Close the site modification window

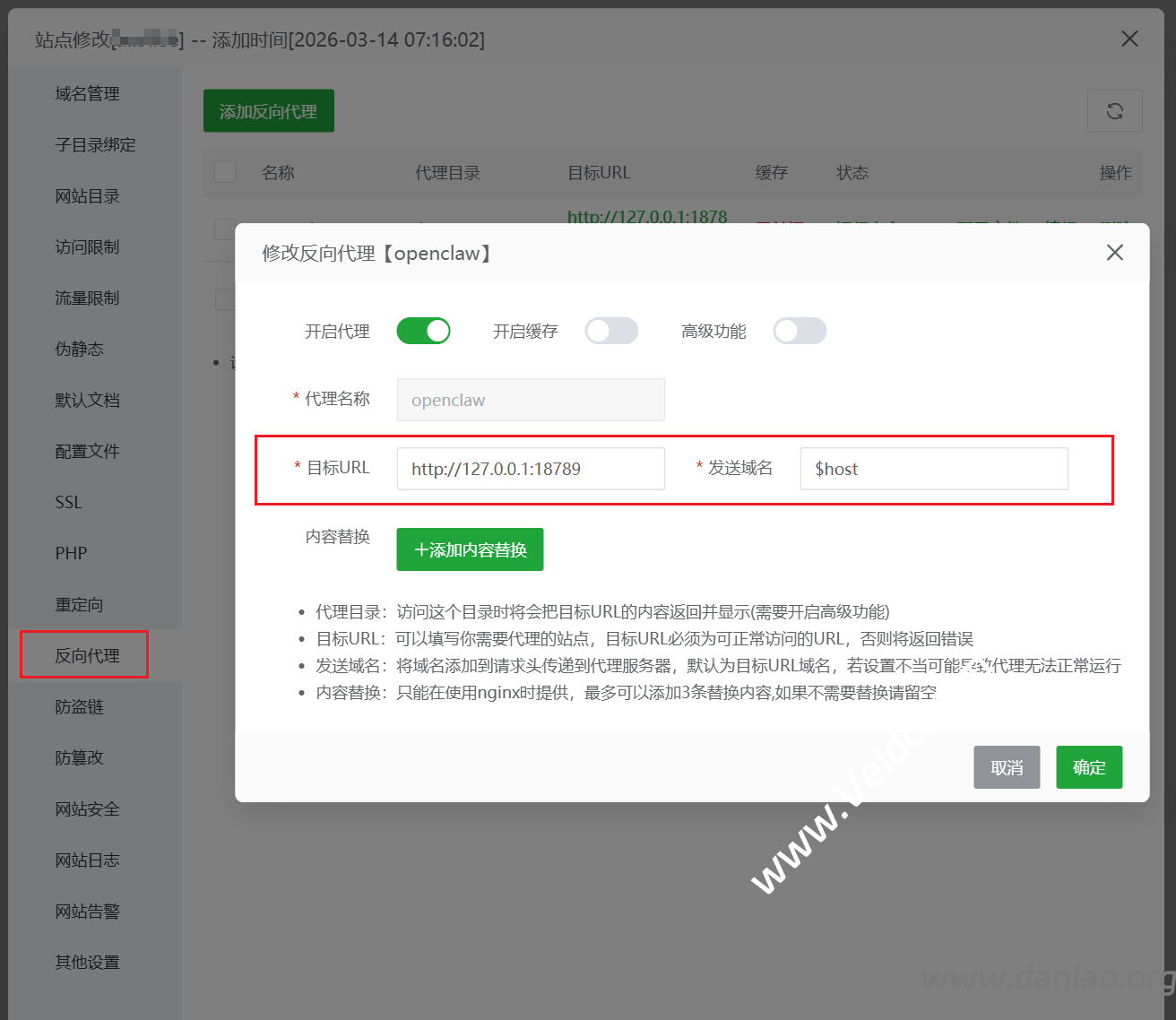[x=1129, y=39]
